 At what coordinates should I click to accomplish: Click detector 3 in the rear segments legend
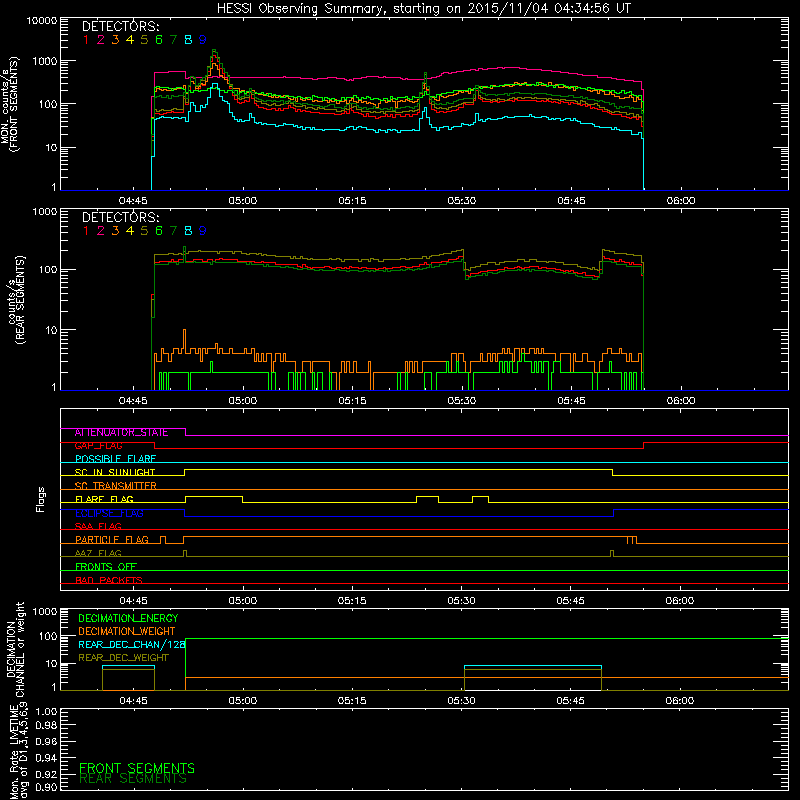point(115,231)
